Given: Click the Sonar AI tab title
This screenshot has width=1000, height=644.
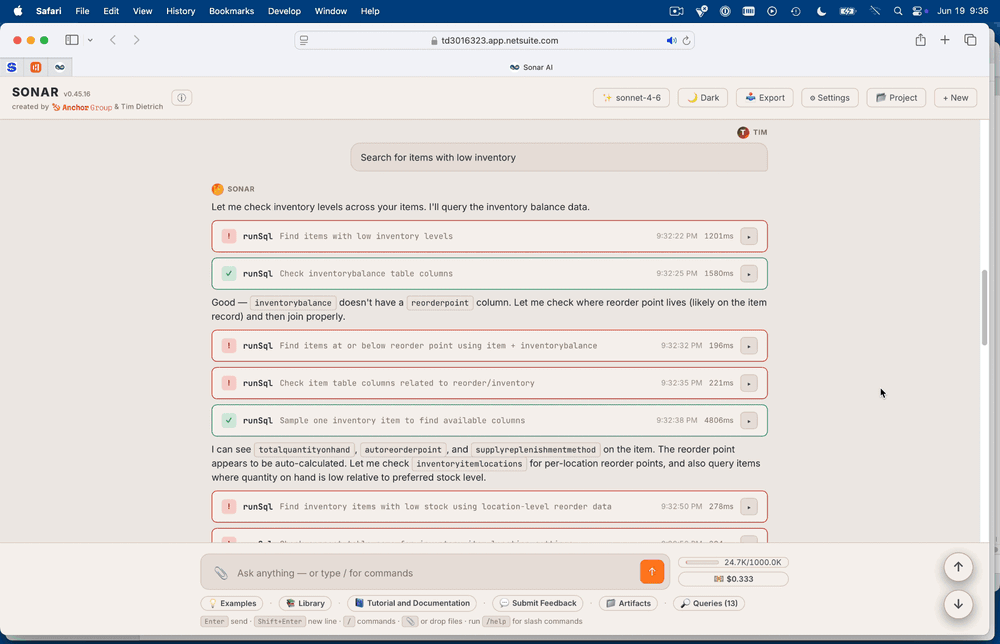Looking at the screenshot, I should [x=531, y=67].
